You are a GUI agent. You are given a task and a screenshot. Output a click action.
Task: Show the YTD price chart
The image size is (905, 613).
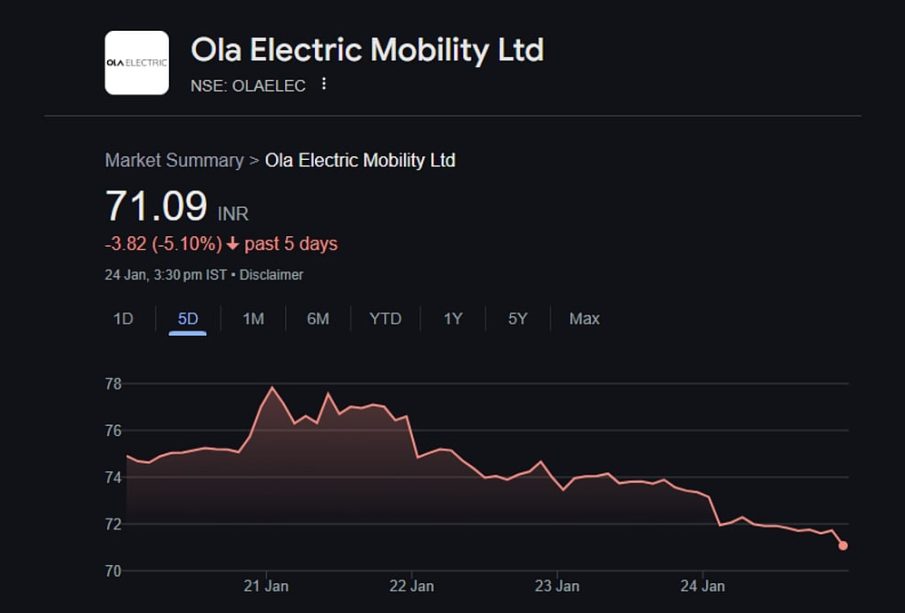coord(385,319)
